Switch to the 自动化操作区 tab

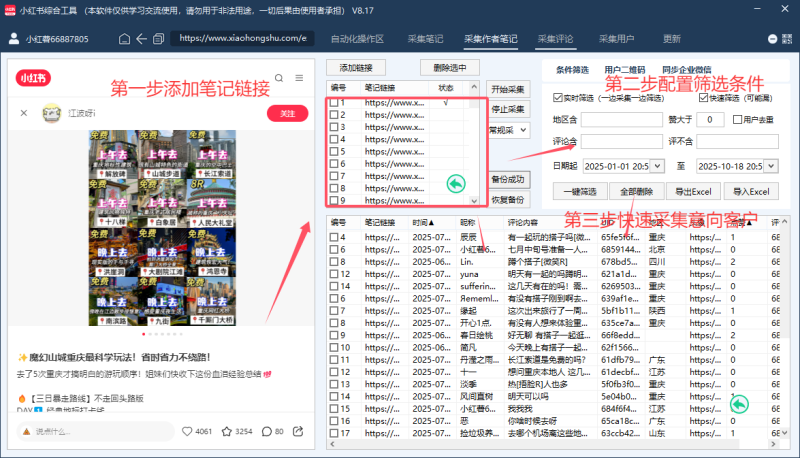pos(357,39)
